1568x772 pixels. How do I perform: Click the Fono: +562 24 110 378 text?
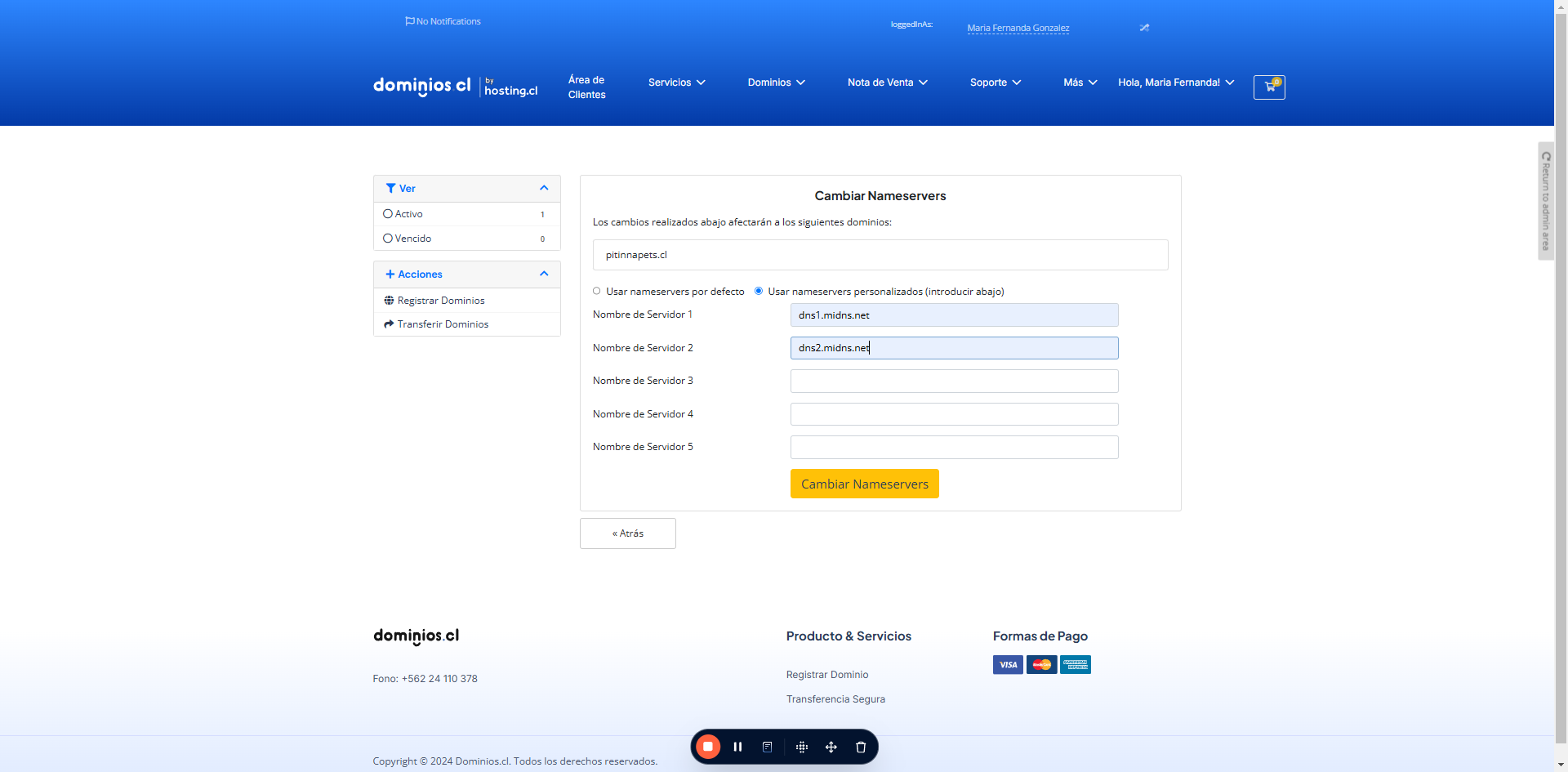425,679
